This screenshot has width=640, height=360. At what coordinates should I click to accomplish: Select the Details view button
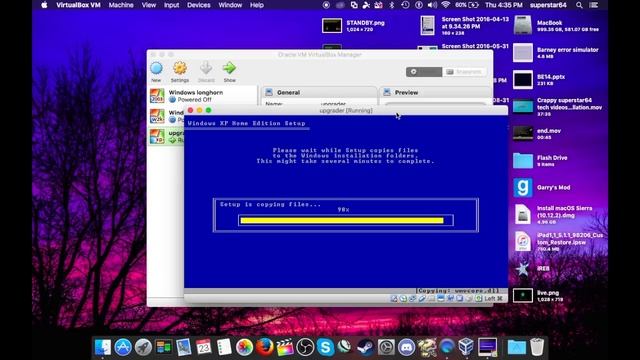coord(424,72)
